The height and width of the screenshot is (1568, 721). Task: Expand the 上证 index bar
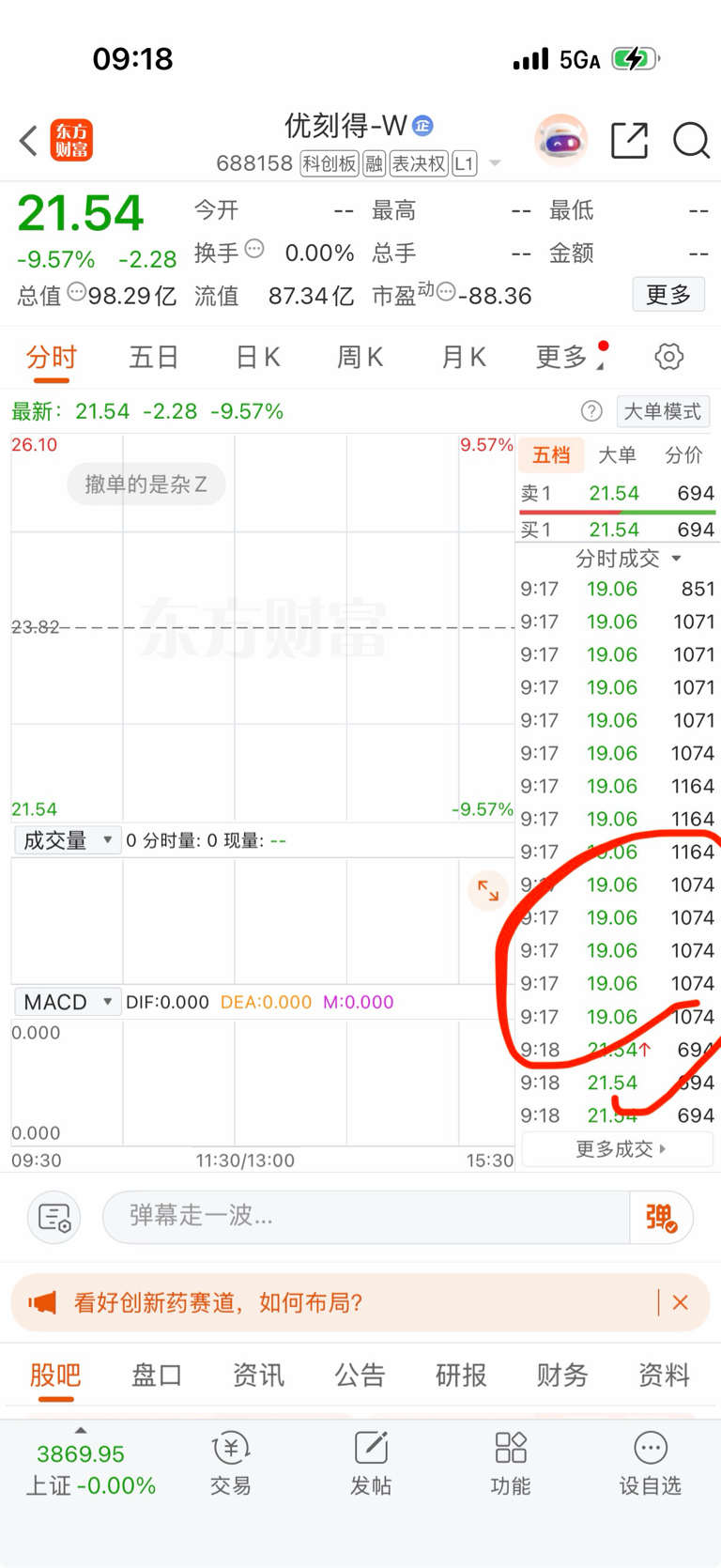90,1463
